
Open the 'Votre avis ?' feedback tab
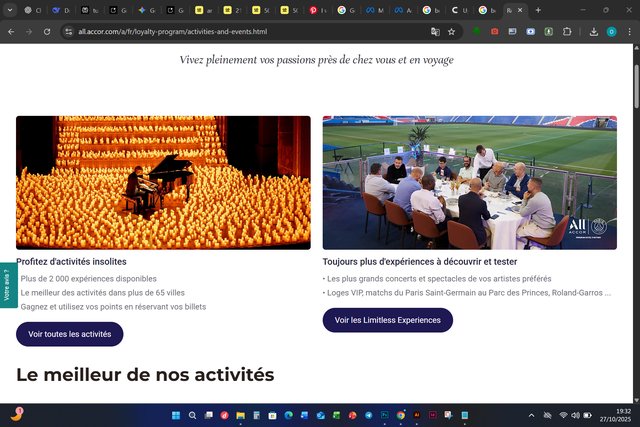point(7,285)
